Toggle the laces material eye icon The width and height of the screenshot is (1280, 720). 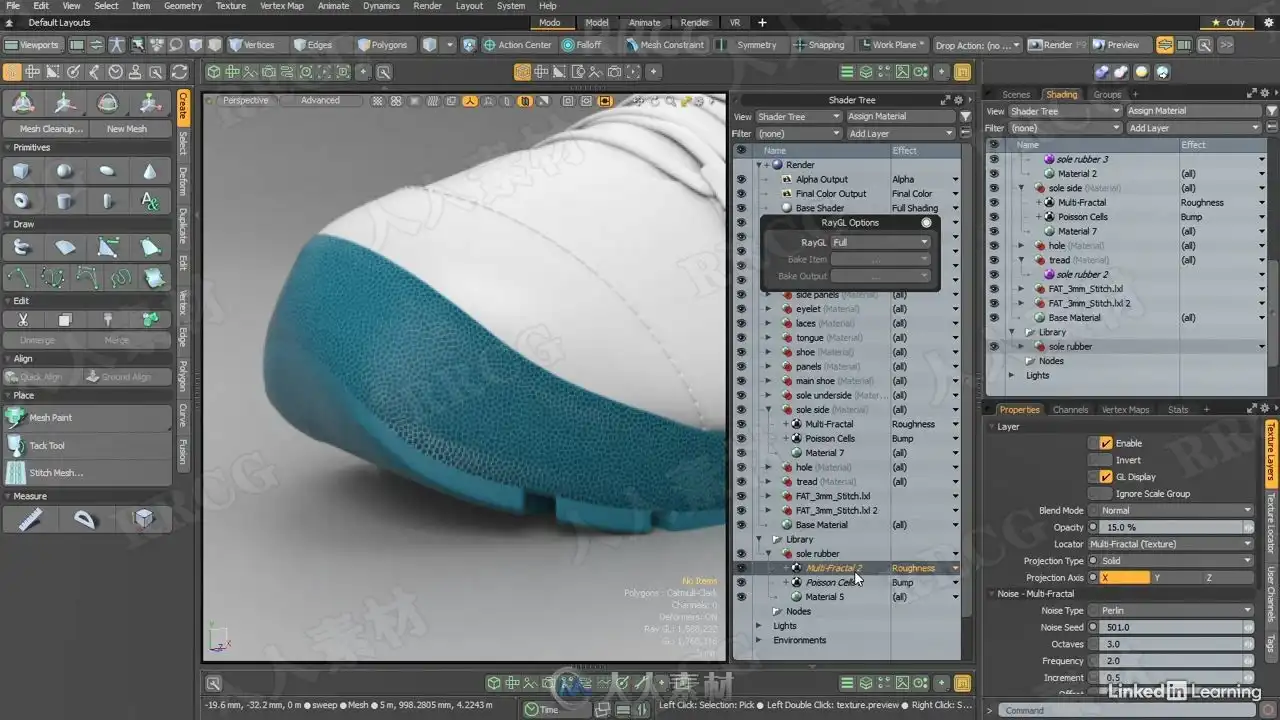click(x=741, y=324)
